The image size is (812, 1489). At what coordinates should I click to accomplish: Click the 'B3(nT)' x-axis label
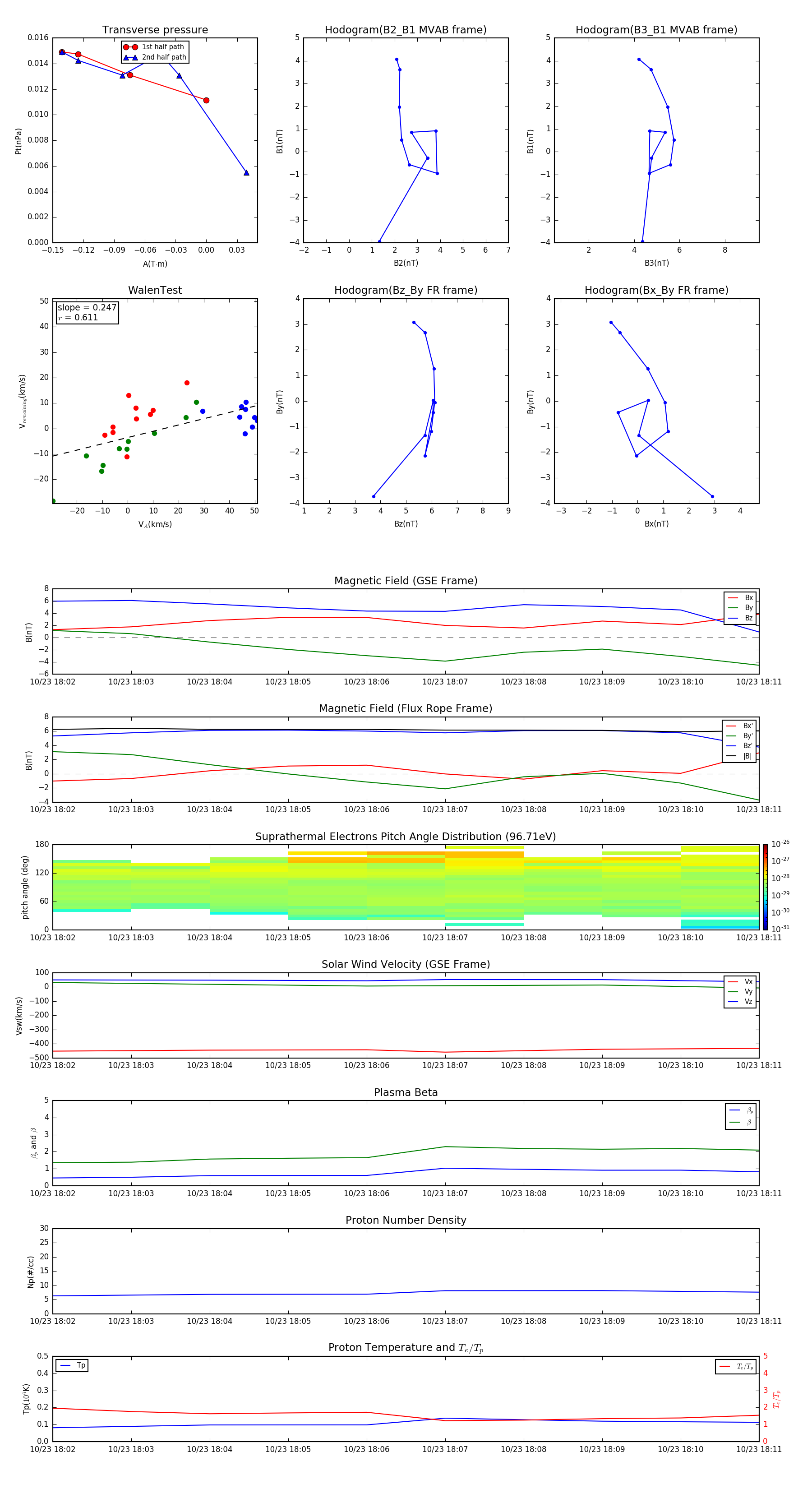[x=656, y=263]
